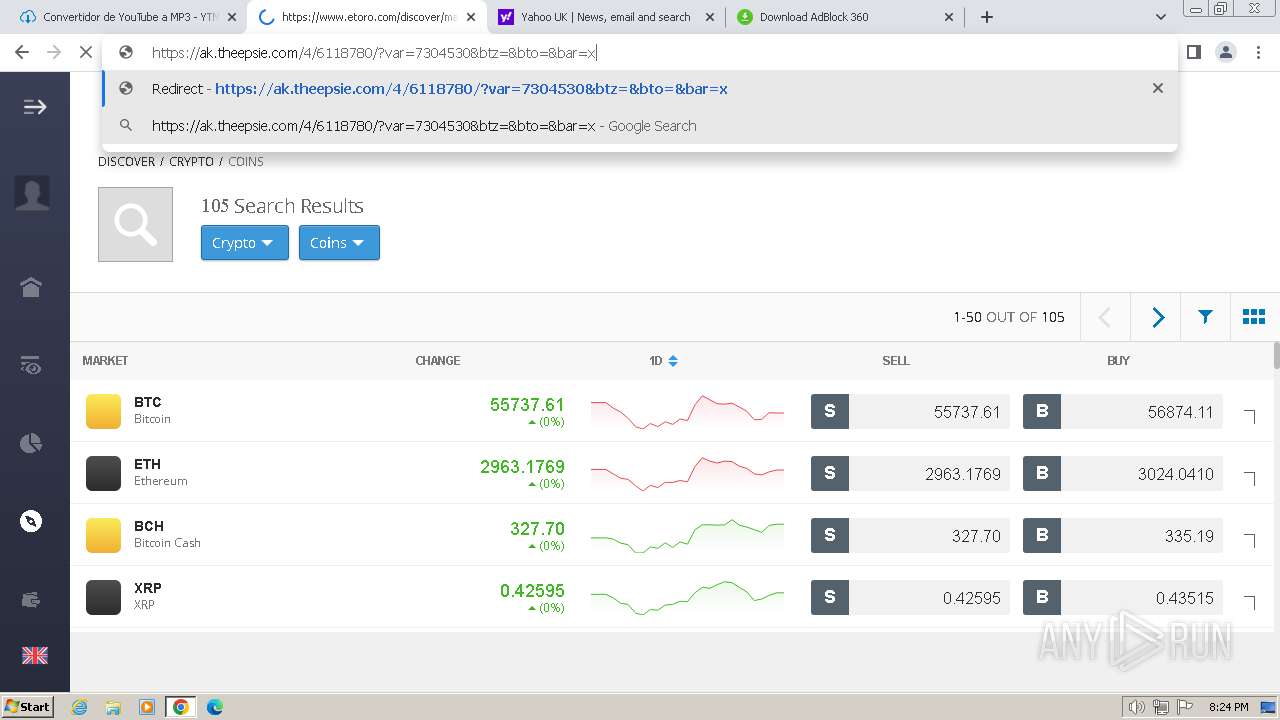Open BTC 1D price chart sparkline

click(x=687, y=411)
